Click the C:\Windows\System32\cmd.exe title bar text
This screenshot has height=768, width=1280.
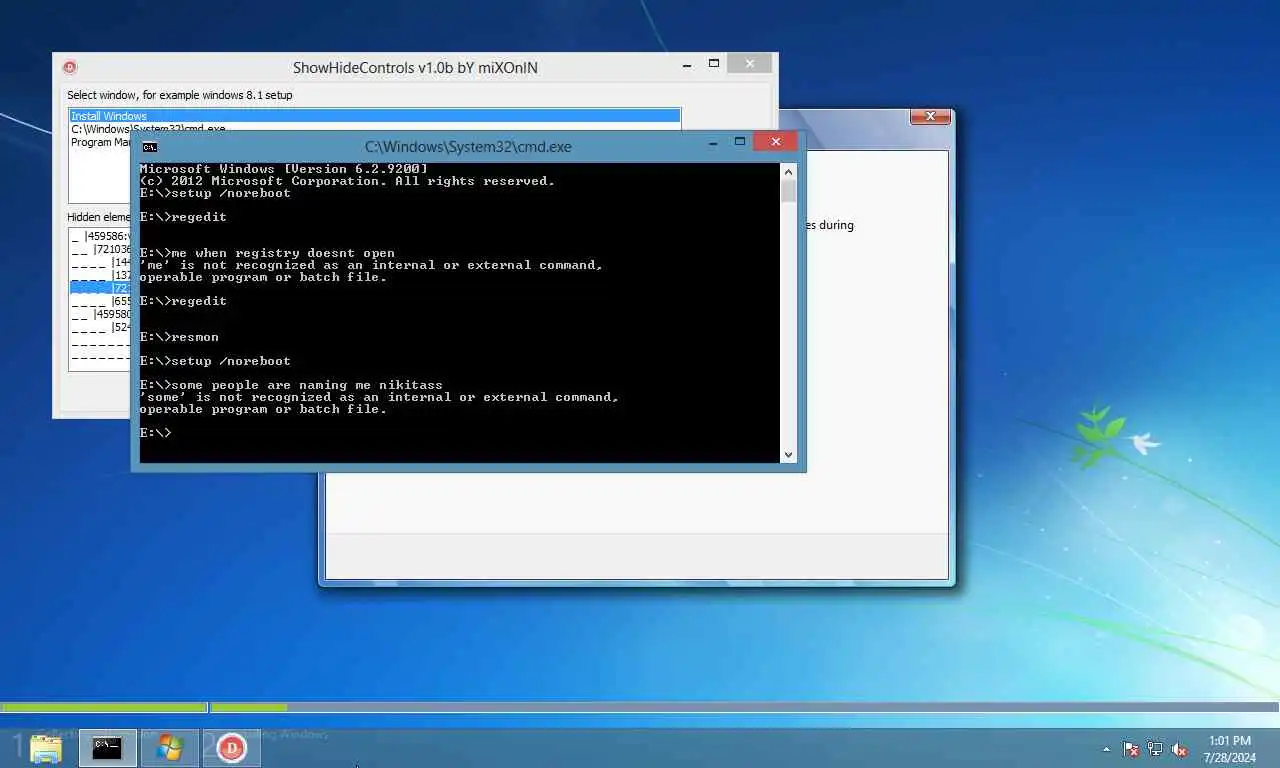(468, 146)
